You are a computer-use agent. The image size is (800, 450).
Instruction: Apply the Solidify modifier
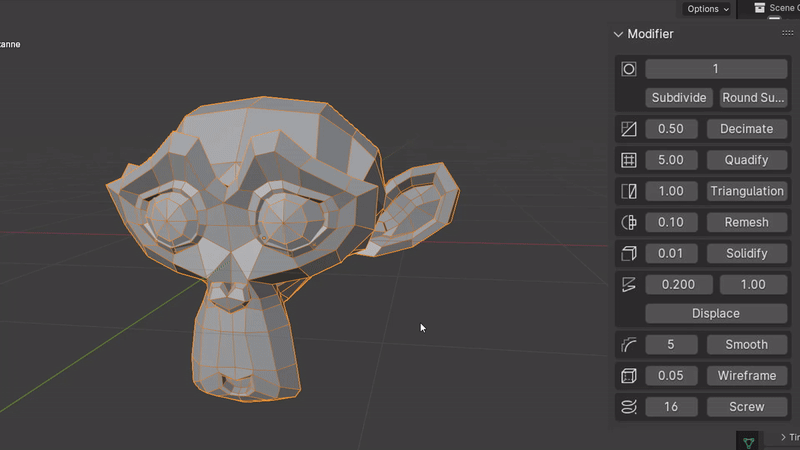point(746,253)
